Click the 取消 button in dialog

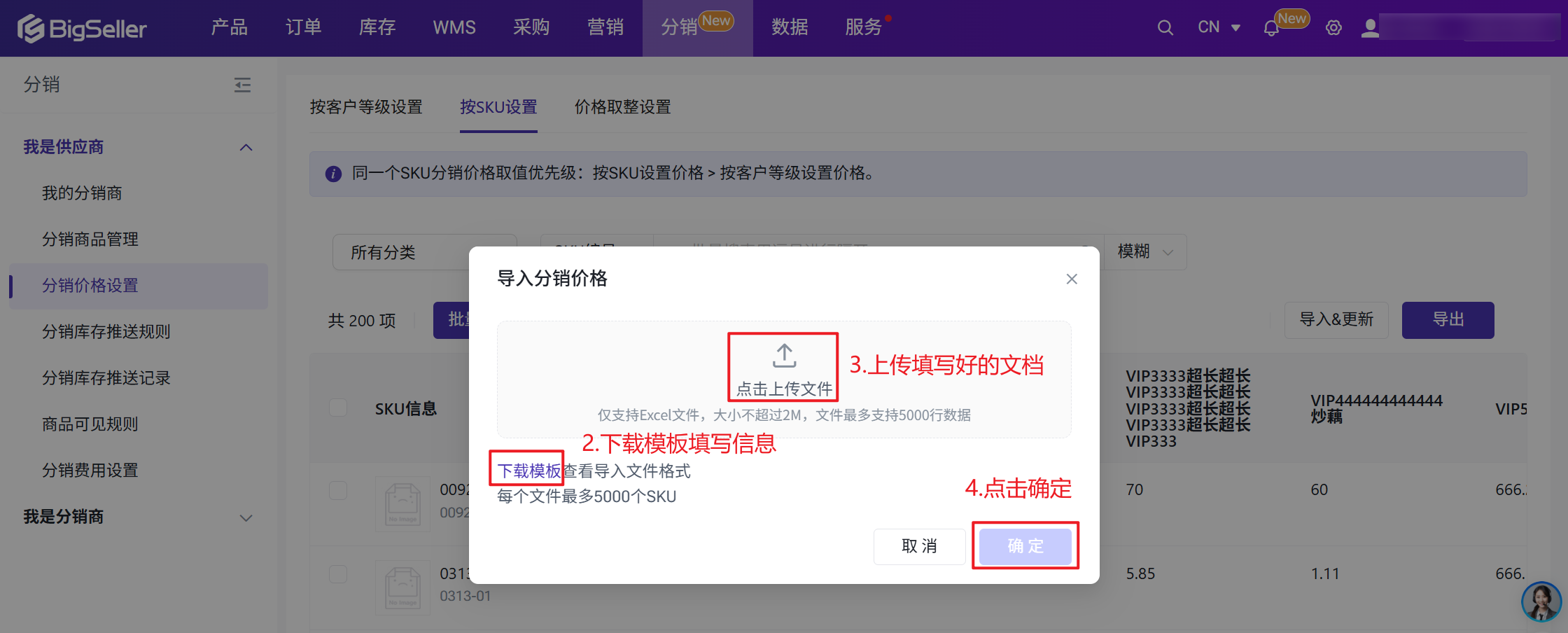pos(920,546)
